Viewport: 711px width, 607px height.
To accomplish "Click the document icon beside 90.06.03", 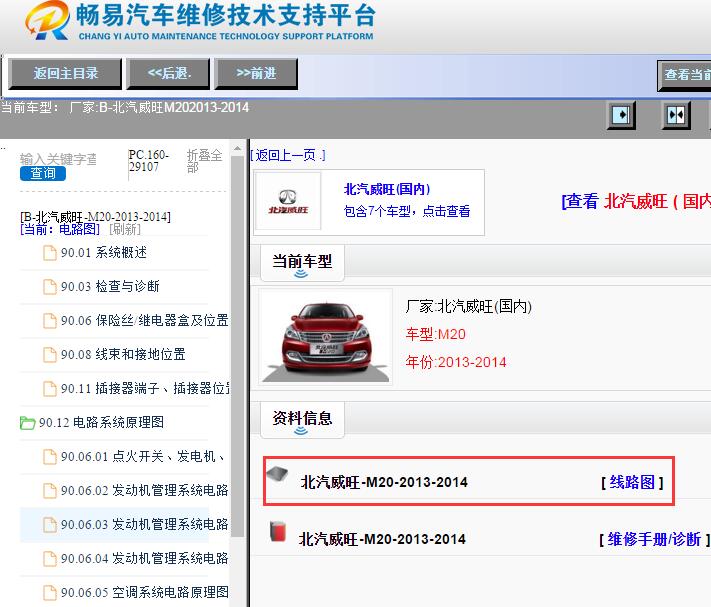I will (x=49, y=525).
